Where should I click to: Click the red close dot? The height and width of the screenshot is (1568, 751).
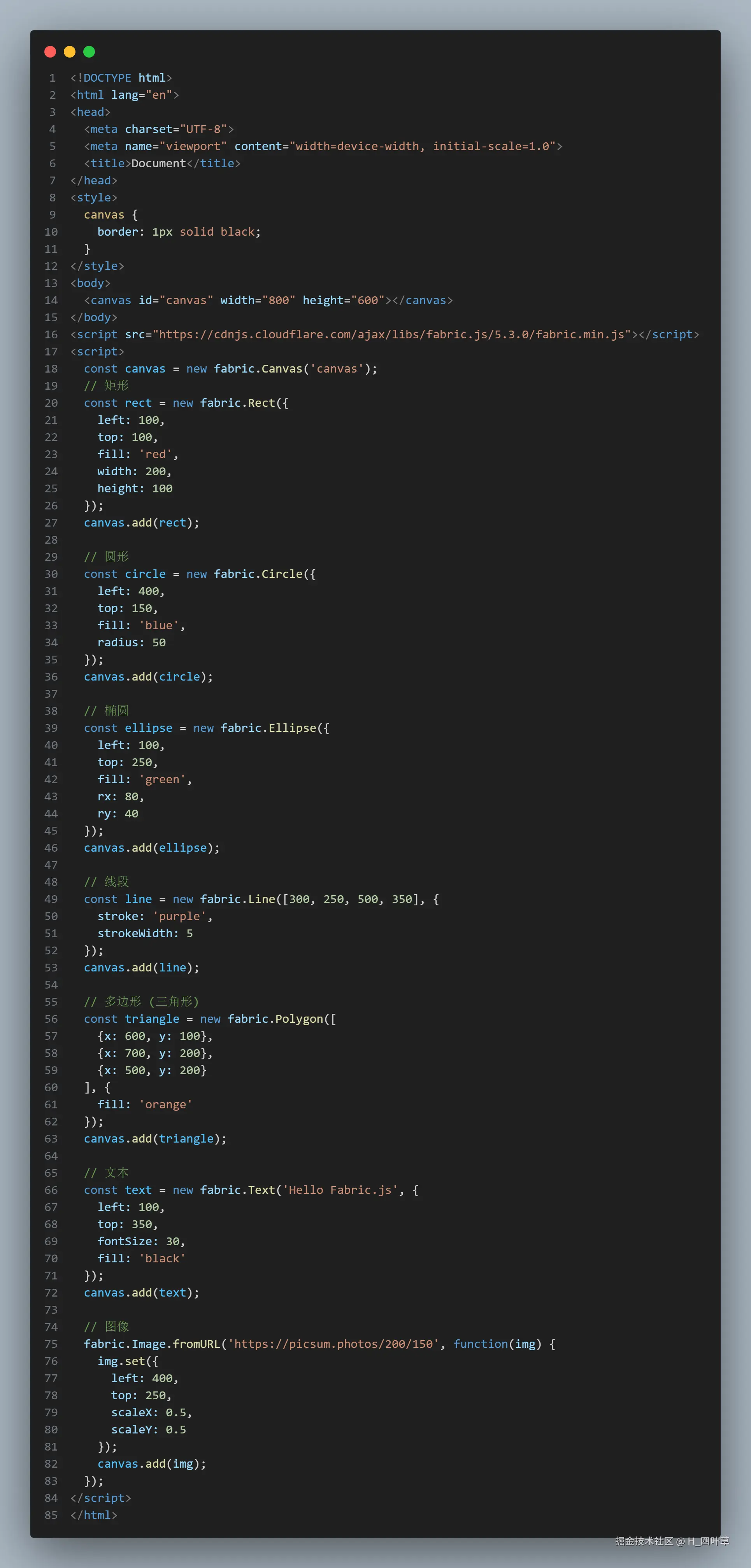[51, 52]
